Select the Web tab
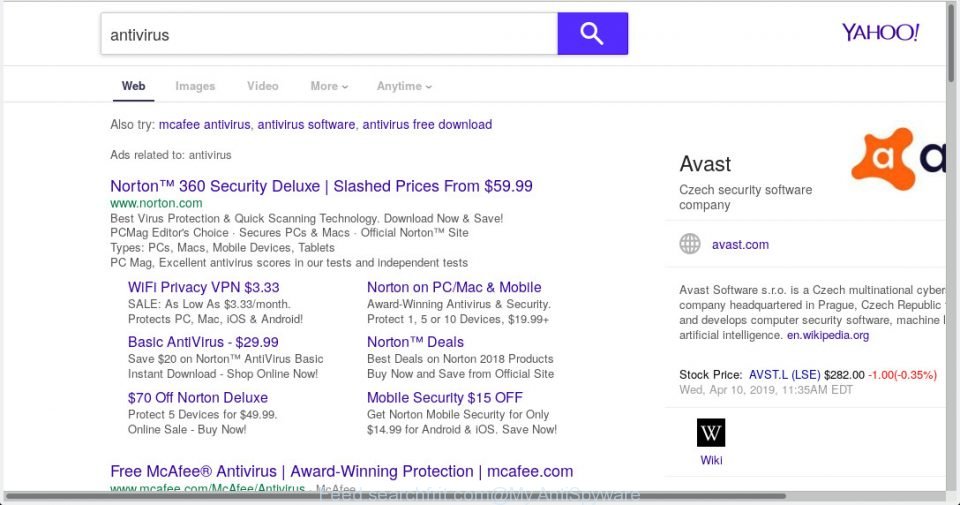Image resolution: width=960 pixels, height=505 pixels. click(x=133, y=86)
